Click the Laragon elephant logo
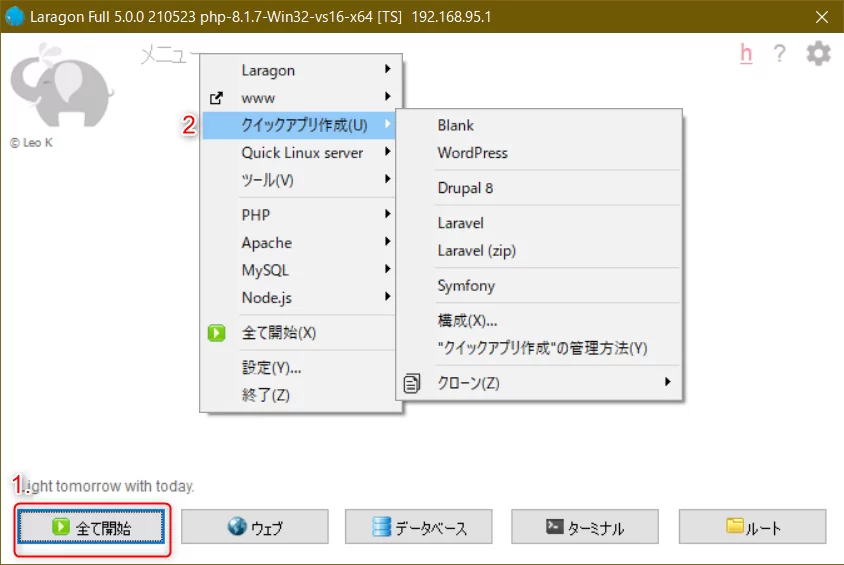The width and height of the screenshot is (844, 565). pos(61,84)
